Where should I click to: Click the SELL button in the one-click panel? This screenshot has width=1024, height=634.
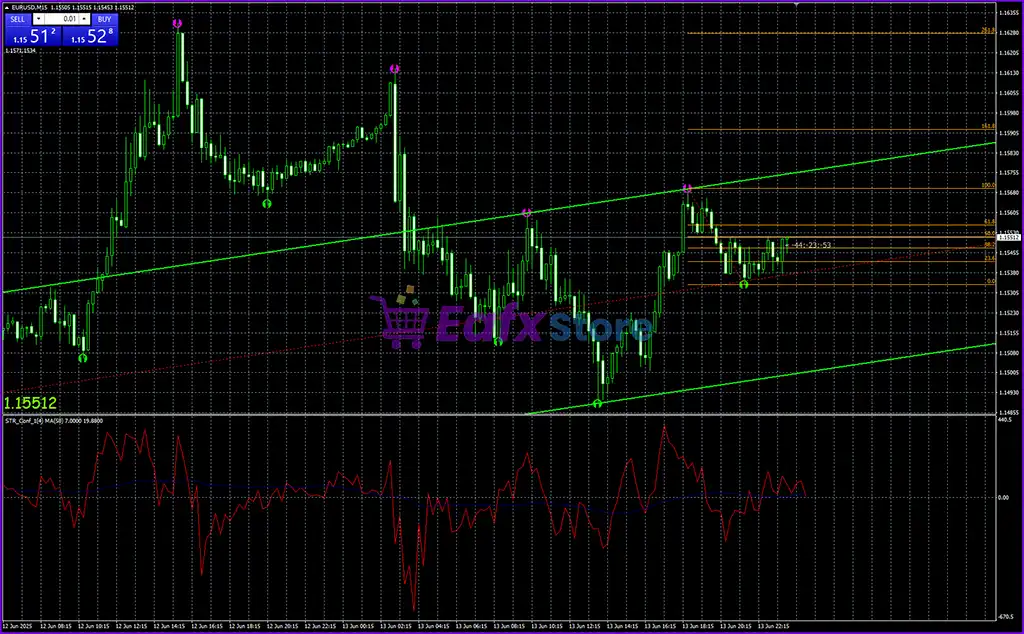pos(18,19)
